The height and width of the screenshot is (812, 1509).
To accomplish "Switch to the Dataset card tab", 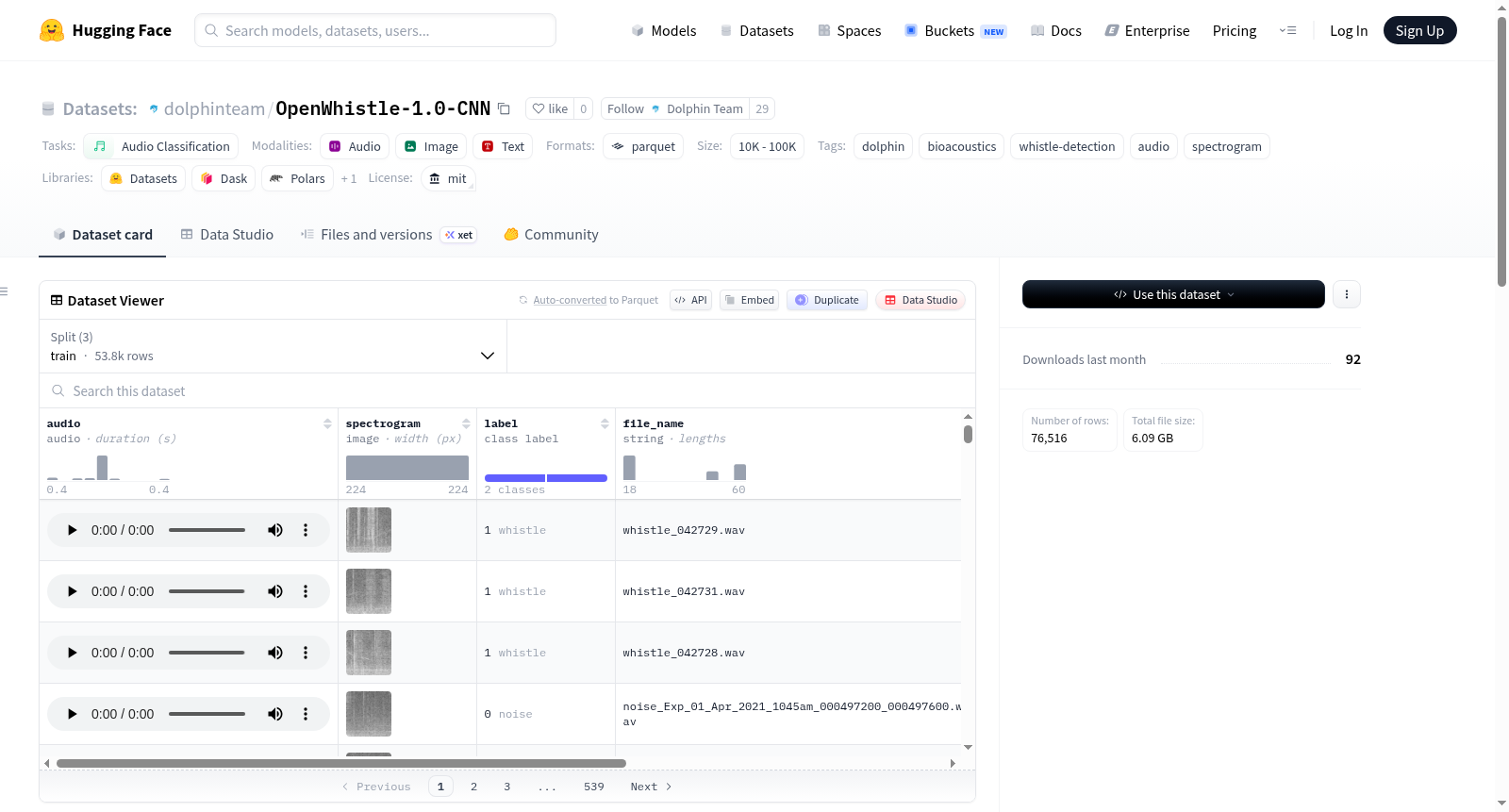I will coord(103,235).
